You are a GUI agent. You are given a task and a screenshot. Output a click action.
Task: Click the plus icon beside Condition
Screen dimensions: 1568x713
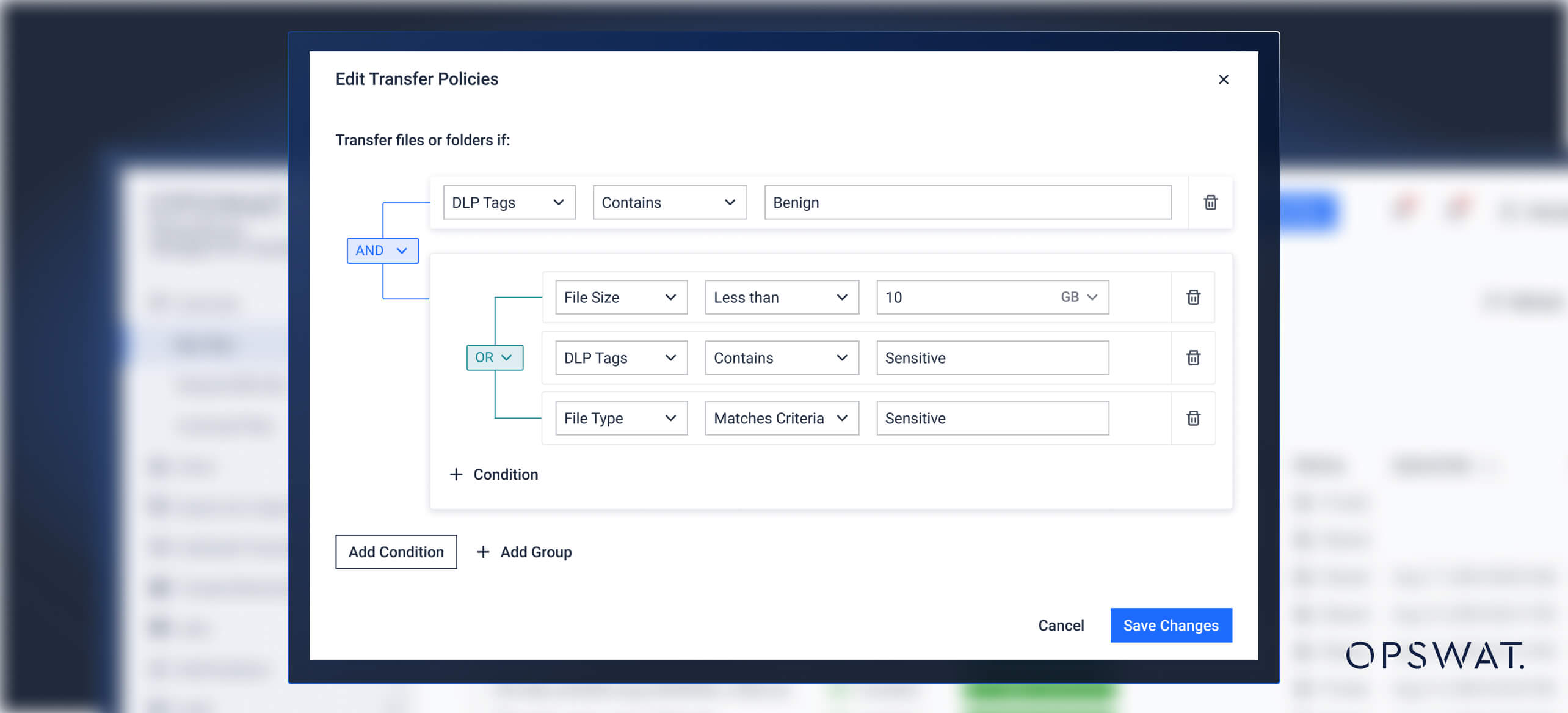tap(457, 474)
